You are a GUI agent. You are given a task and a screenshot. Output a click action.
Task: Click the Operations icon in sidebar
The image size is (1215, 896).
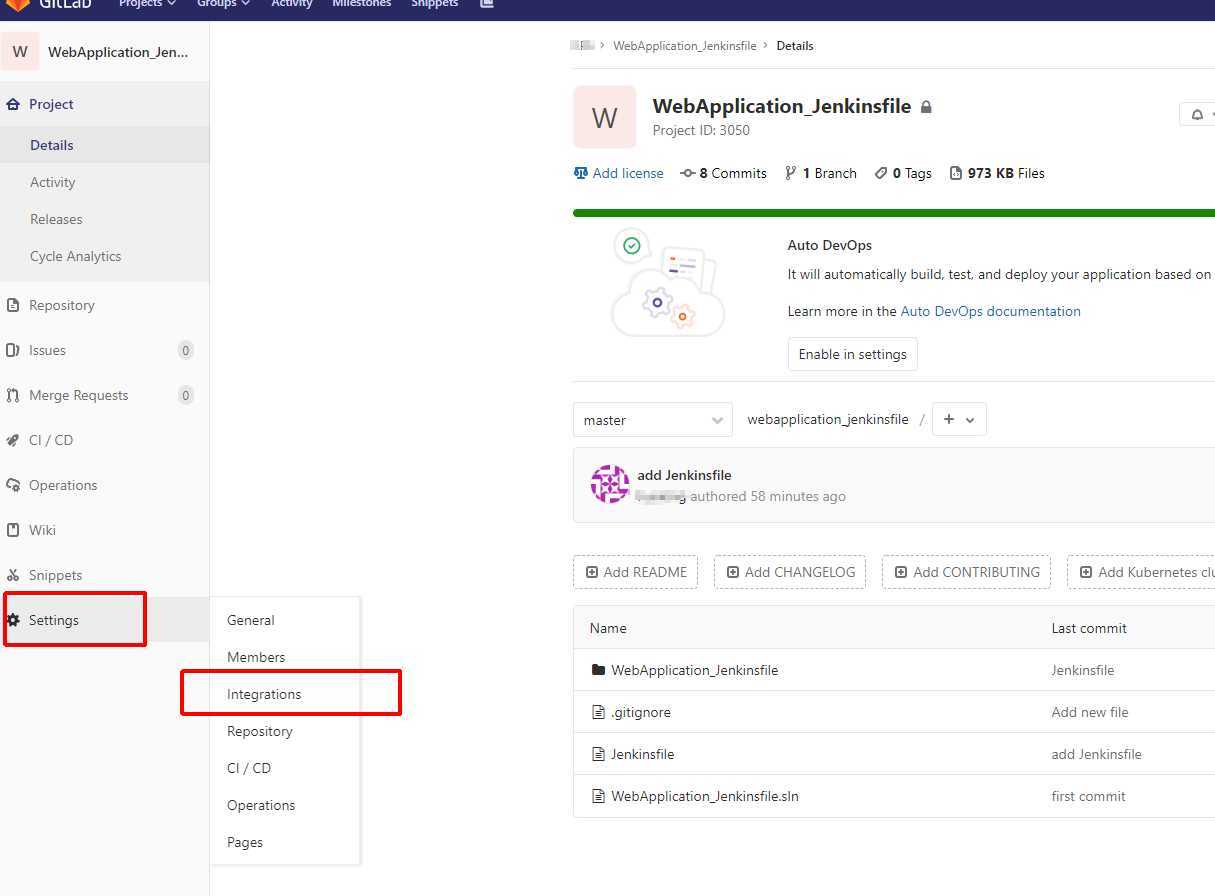pos(13,485)
